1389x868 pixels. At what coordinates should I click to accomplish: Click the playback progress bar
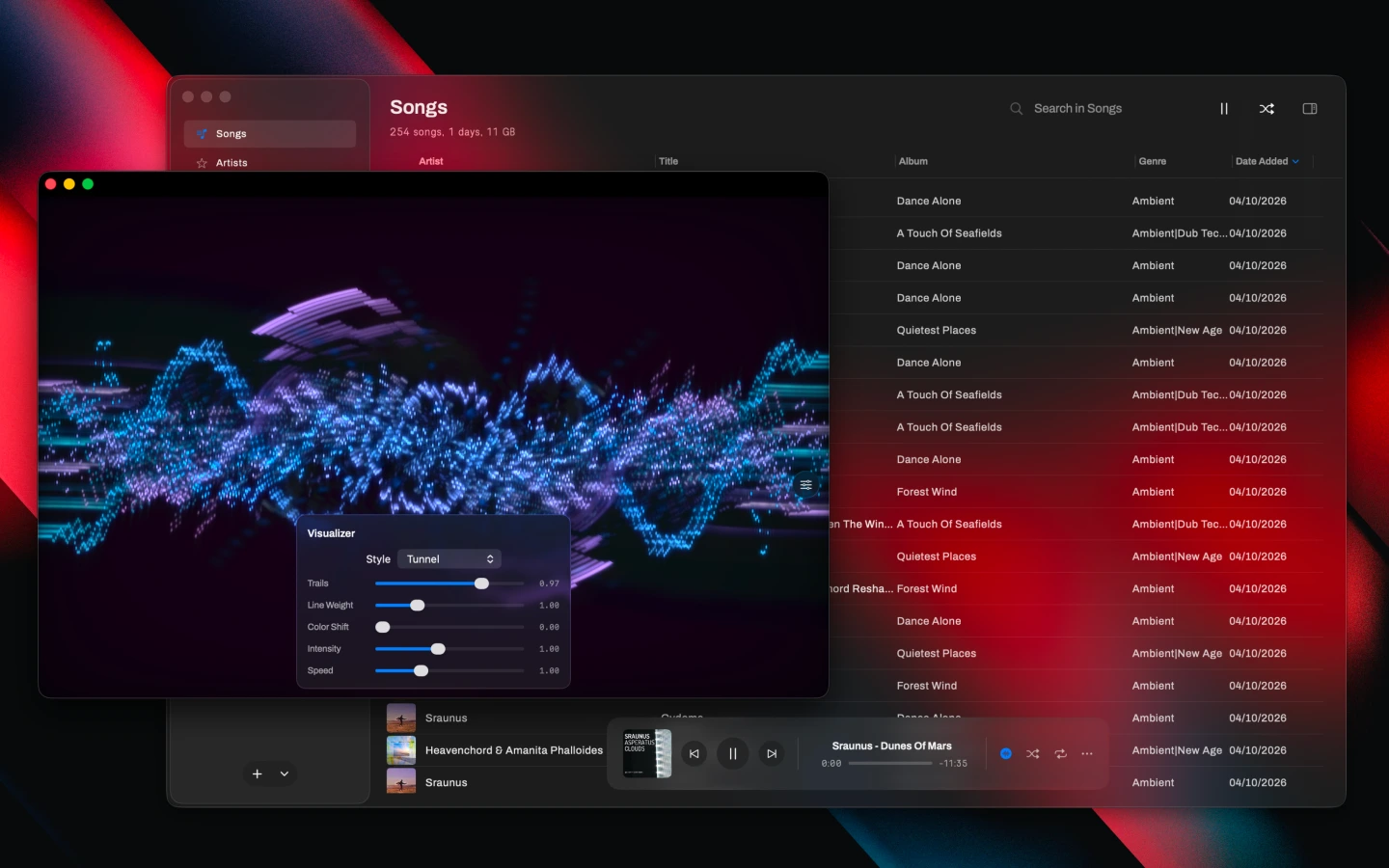pos(890,763)
